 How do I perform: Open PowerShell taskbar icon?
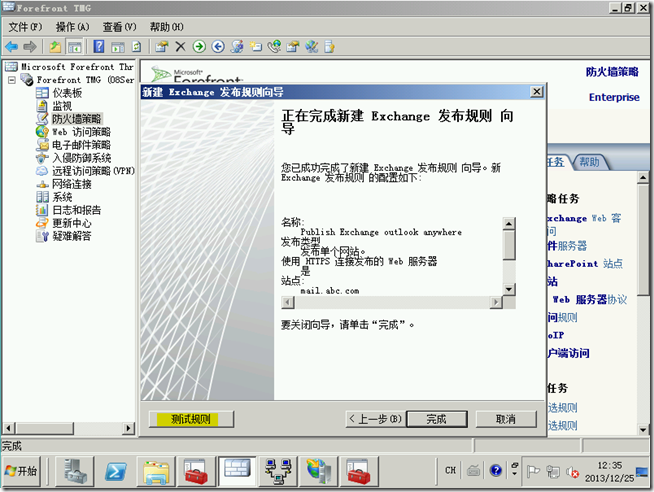[116, 471]
